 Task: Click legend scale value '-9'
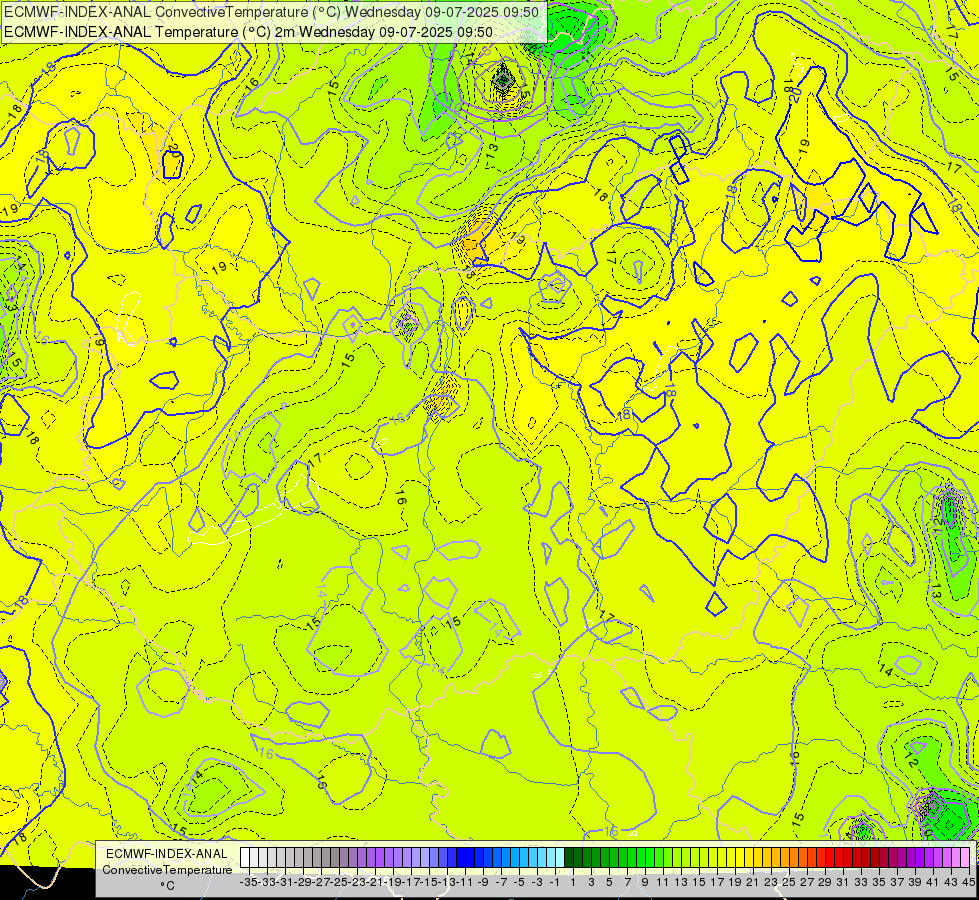click(483, 882)
